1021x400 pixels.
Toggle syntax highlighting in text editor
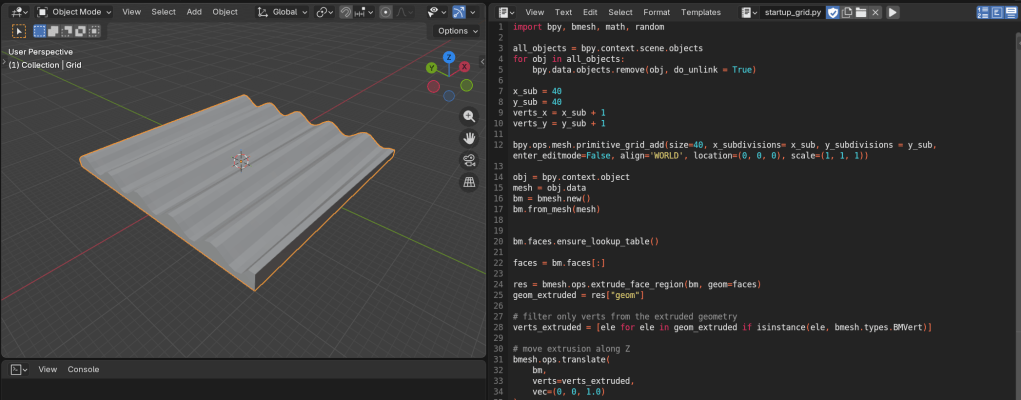point(1010,12)
